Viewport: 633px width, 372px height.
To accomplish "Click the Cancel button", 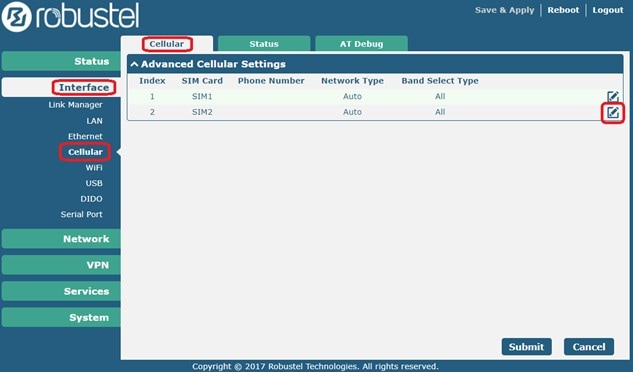I will coord(589,347).
